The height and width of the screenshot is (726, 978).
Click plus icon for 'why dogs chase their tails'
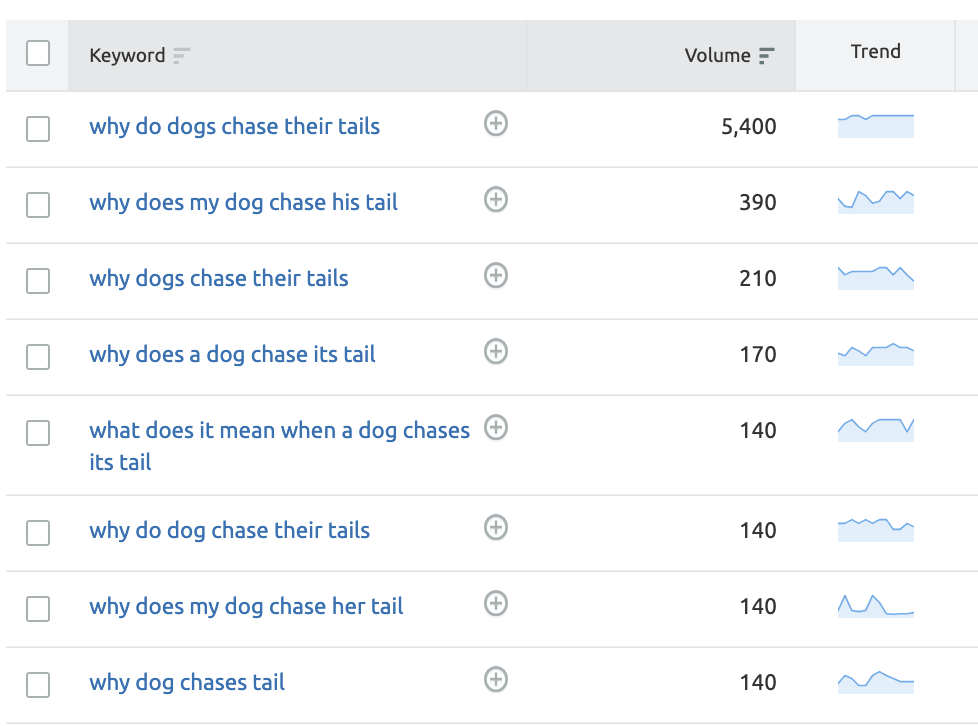[x=496, y=276]
